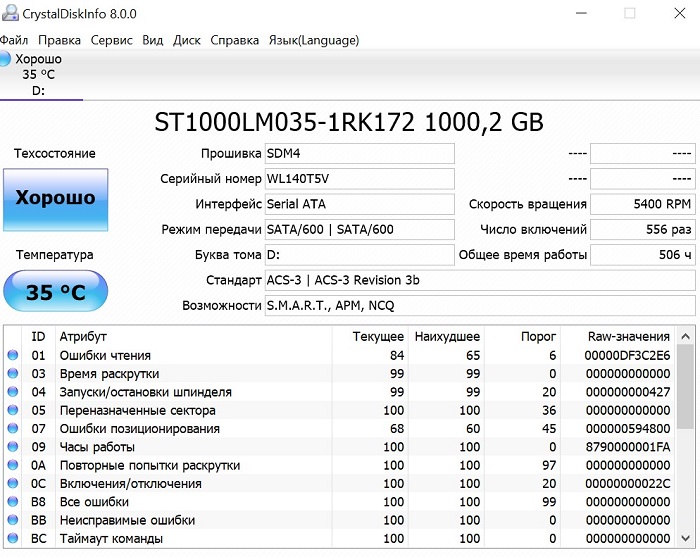Click status orb of Ошибки чтения row

coord(12,355)
